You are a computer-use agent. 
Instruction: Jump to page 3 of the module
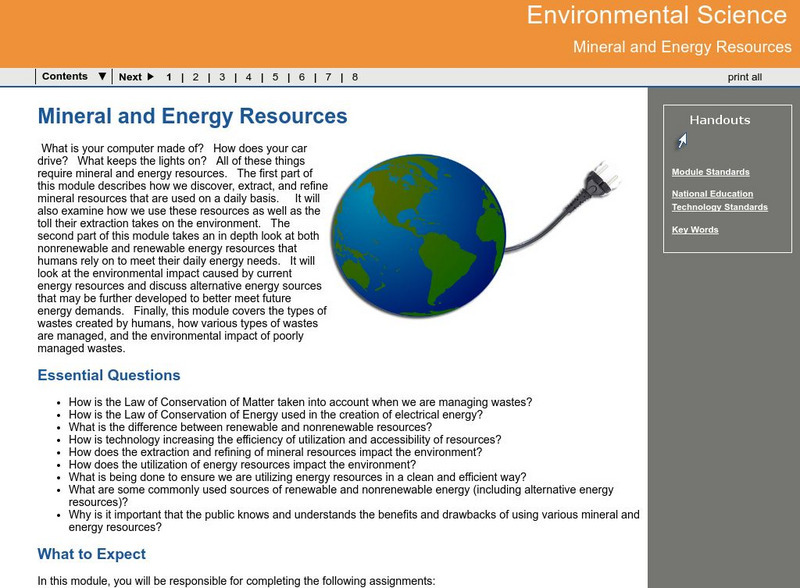click(222, 77)
